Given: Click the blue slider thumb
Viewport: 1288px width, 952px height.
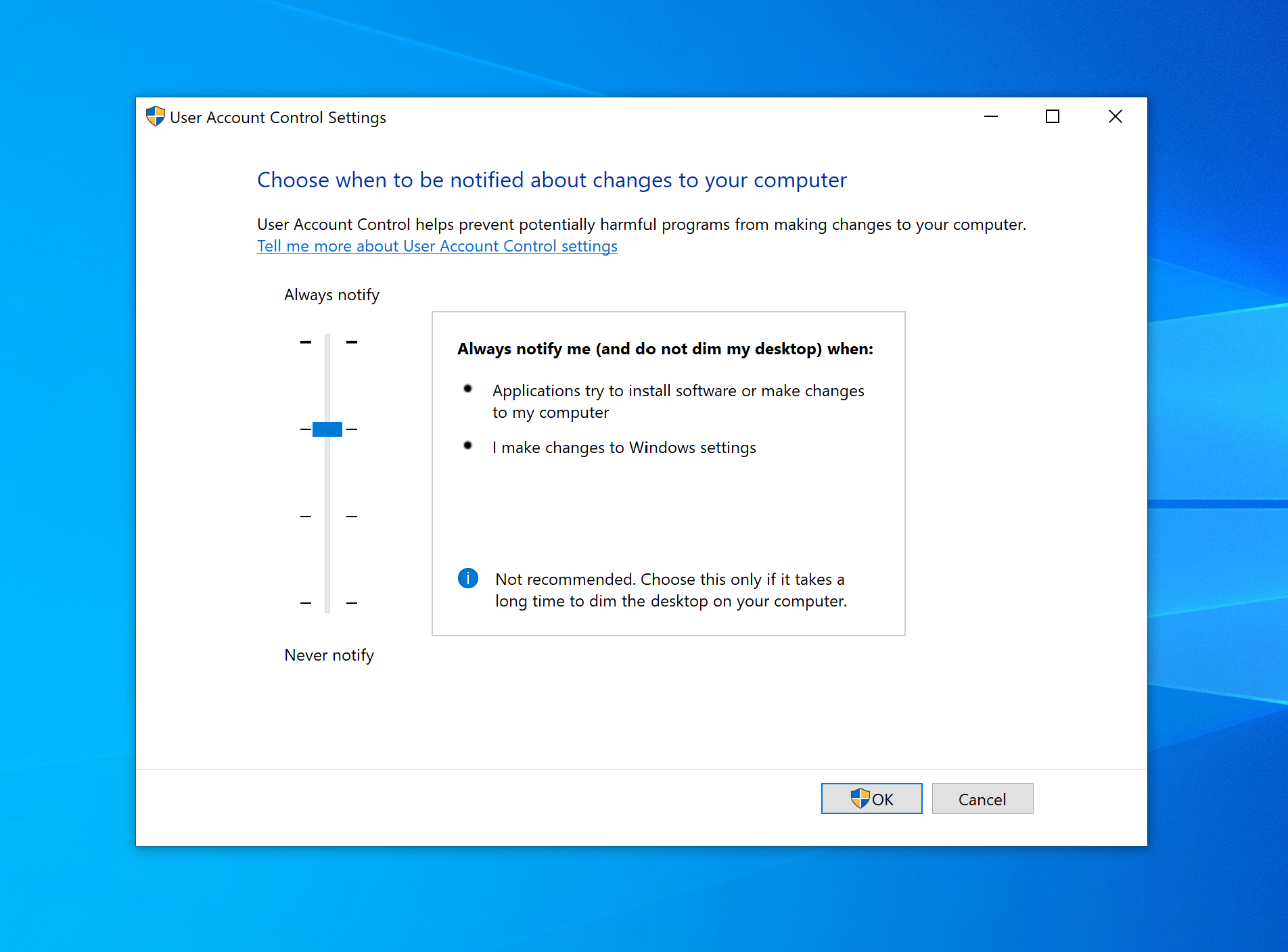Looking at the screenshot, I should pyautogui.click(x=327, y=429).
